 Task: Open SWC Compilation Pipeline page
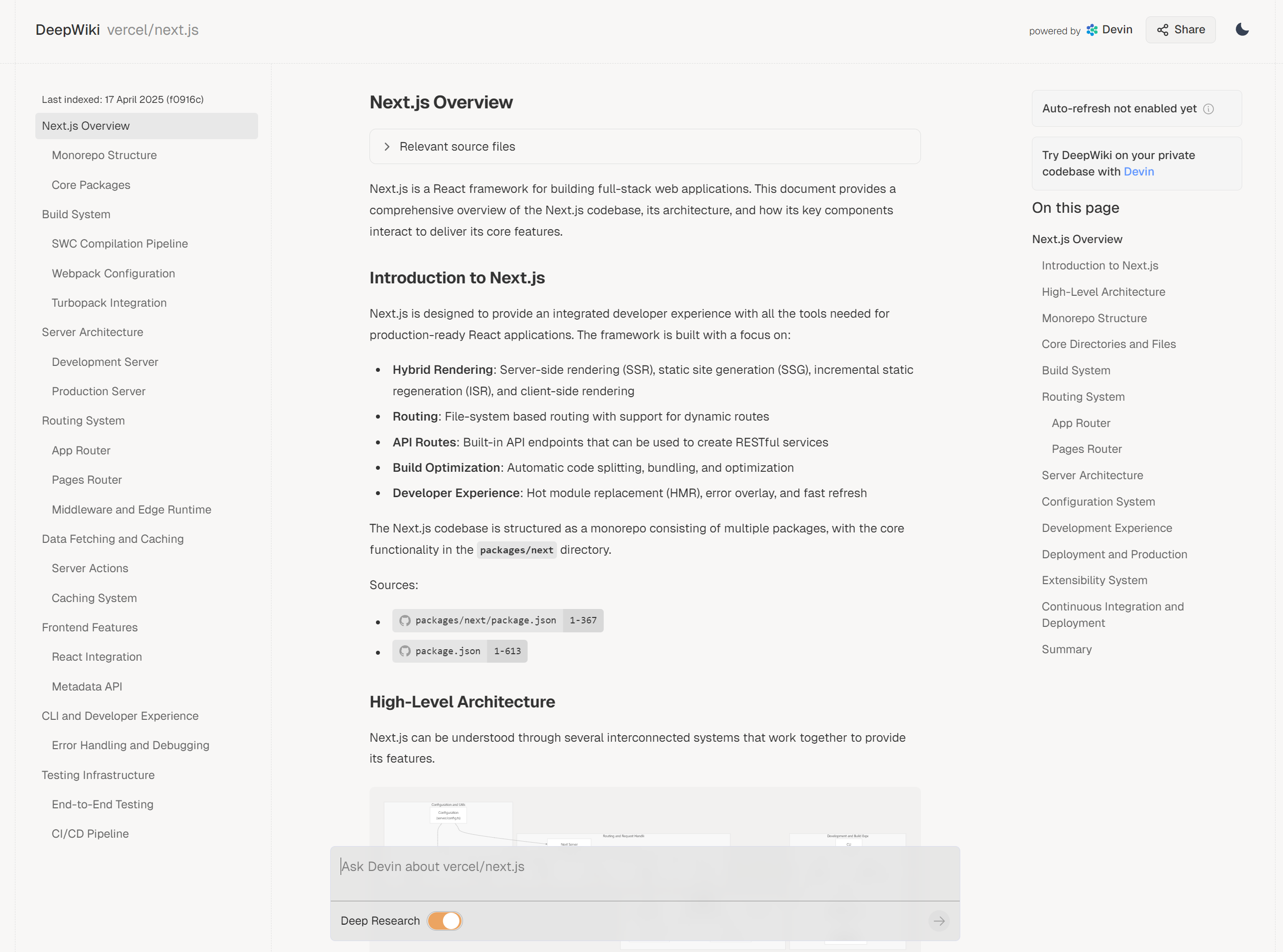[x=119, y=244]
